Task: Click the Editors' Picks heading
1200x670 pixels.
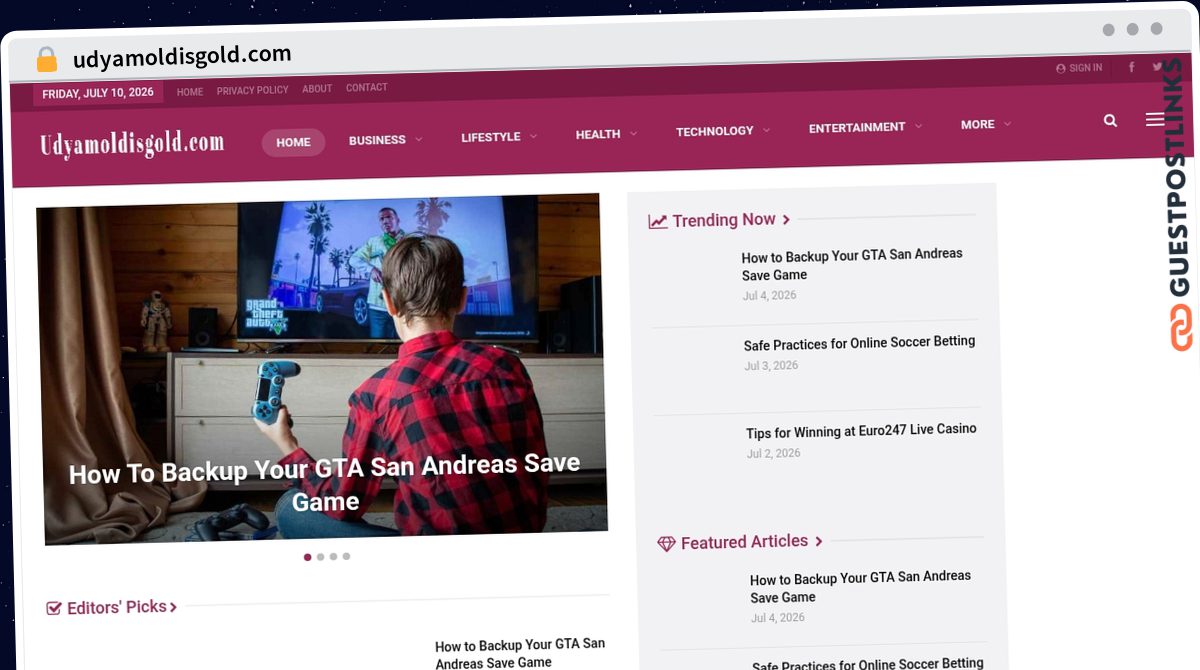Action: (x=116, y=607)
